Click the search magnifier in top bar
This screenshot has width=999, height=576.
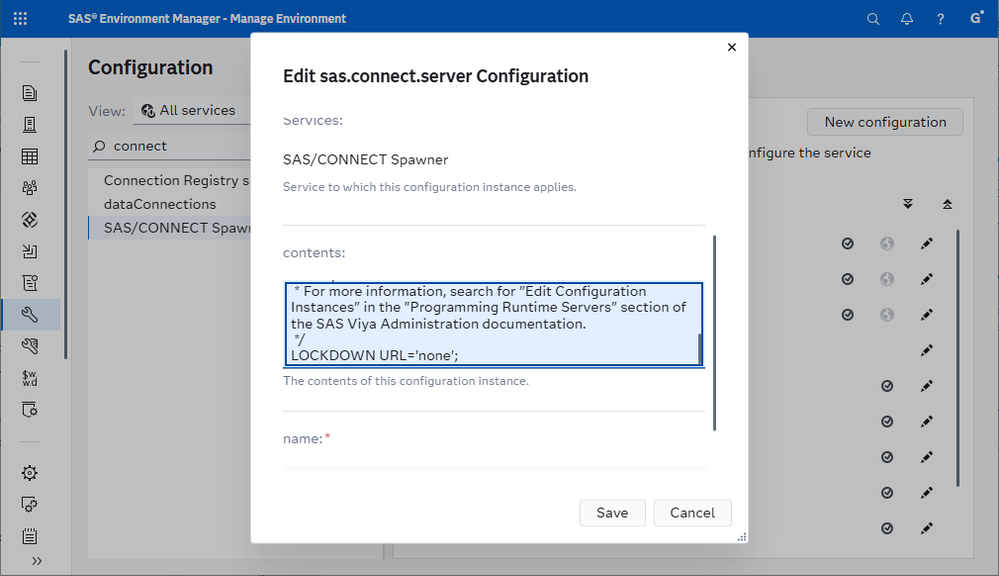873,19
